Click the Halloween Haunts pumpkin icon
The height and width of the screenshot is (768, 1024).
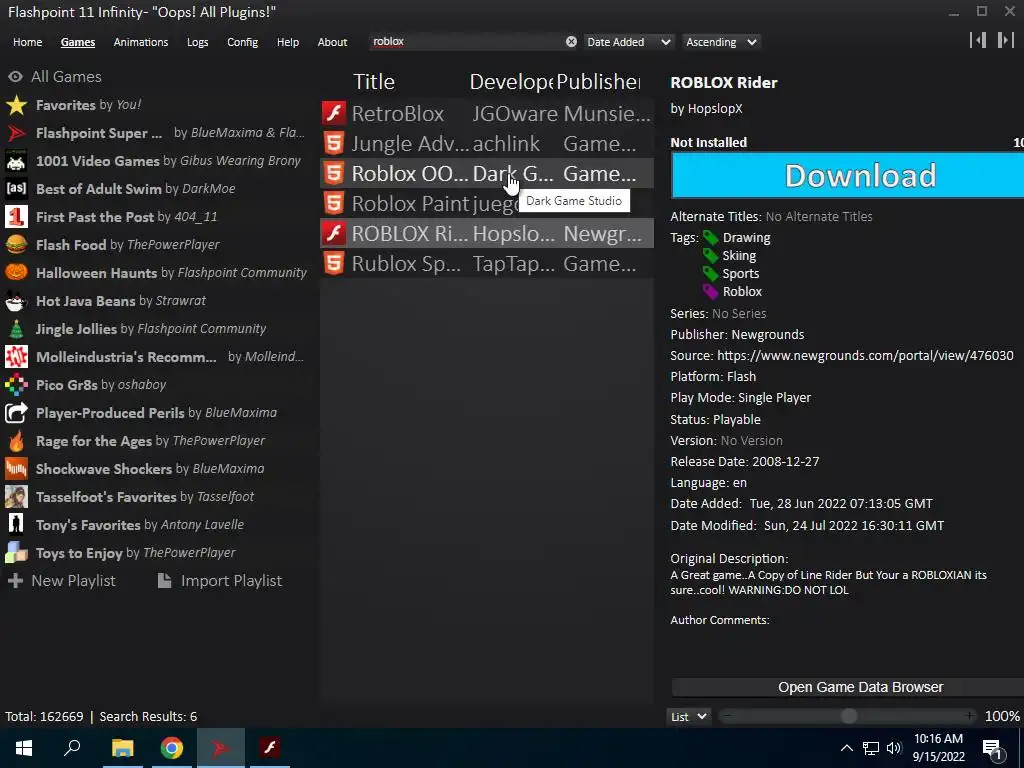(16, 273)
